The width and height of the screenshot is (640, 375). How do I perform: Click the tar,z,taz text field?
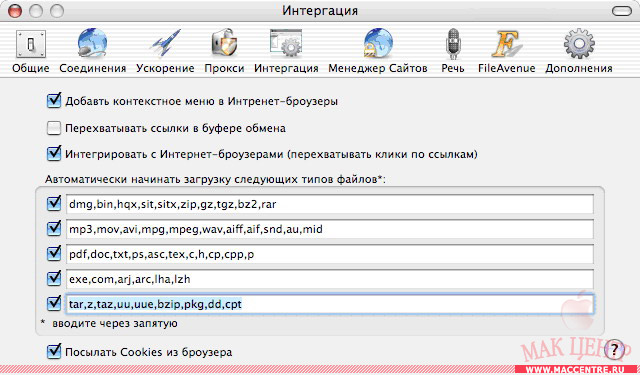[330, 304]
